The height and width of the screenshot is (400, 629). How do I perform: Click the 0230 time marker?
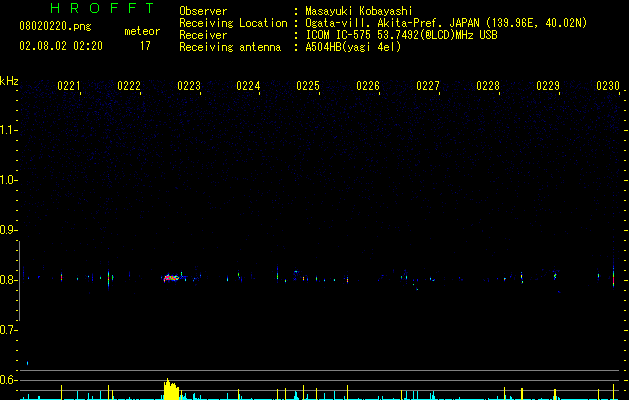pyautogui.click(x=608, y=86)
